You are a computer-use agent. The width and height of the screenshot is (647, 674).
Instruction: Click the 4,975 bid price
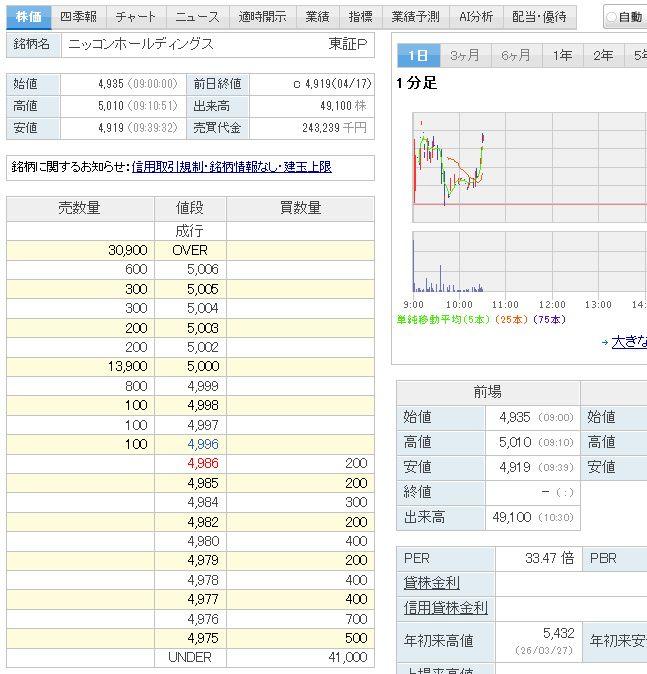pyautogui.click(x=202, y=638)
